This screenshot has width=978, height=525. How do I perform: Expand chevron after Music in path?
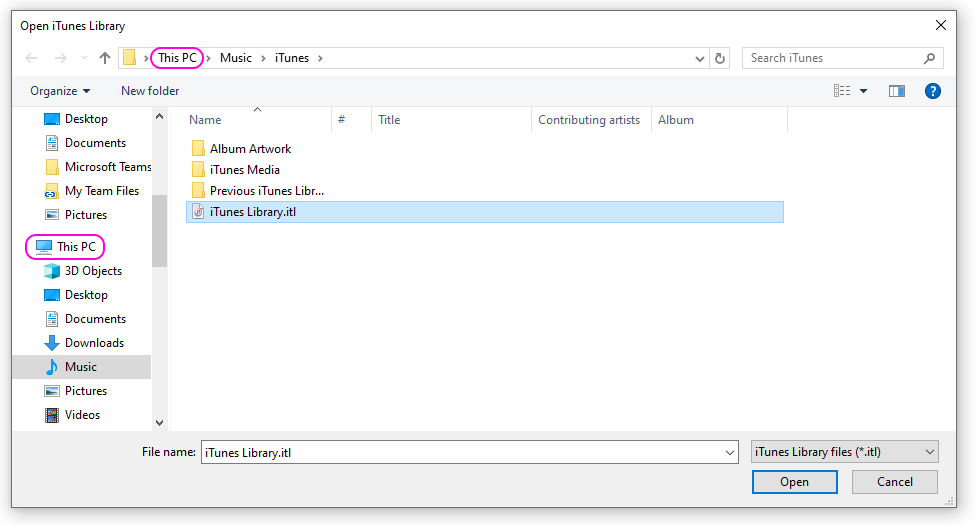[263, 58]
